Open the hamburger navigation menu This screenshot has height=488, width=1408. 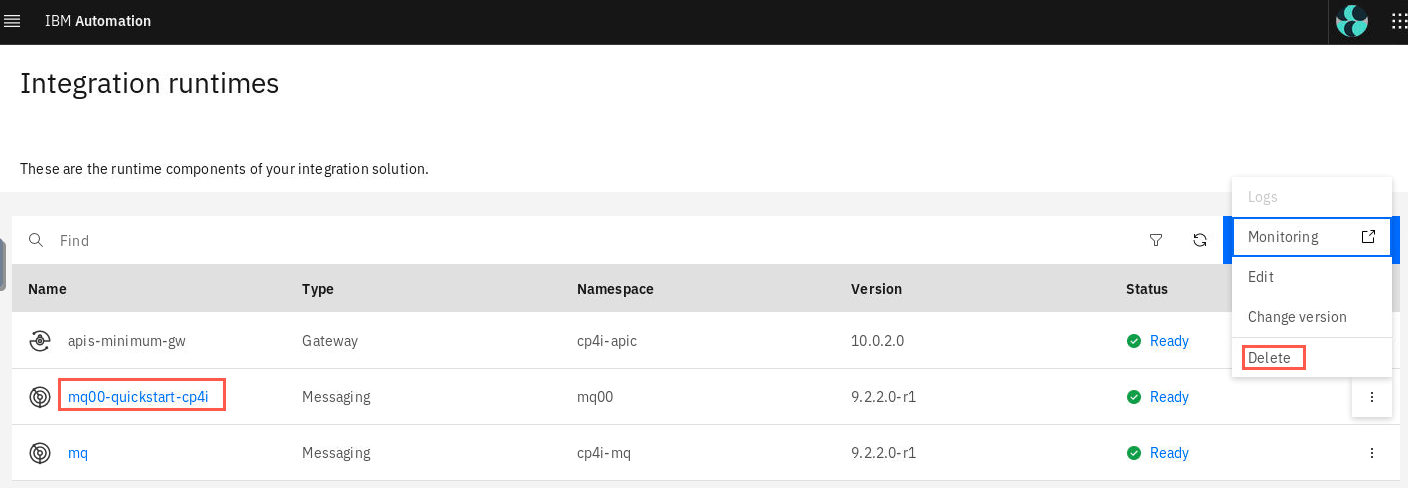pyautogui.click(x=13, y=21)
